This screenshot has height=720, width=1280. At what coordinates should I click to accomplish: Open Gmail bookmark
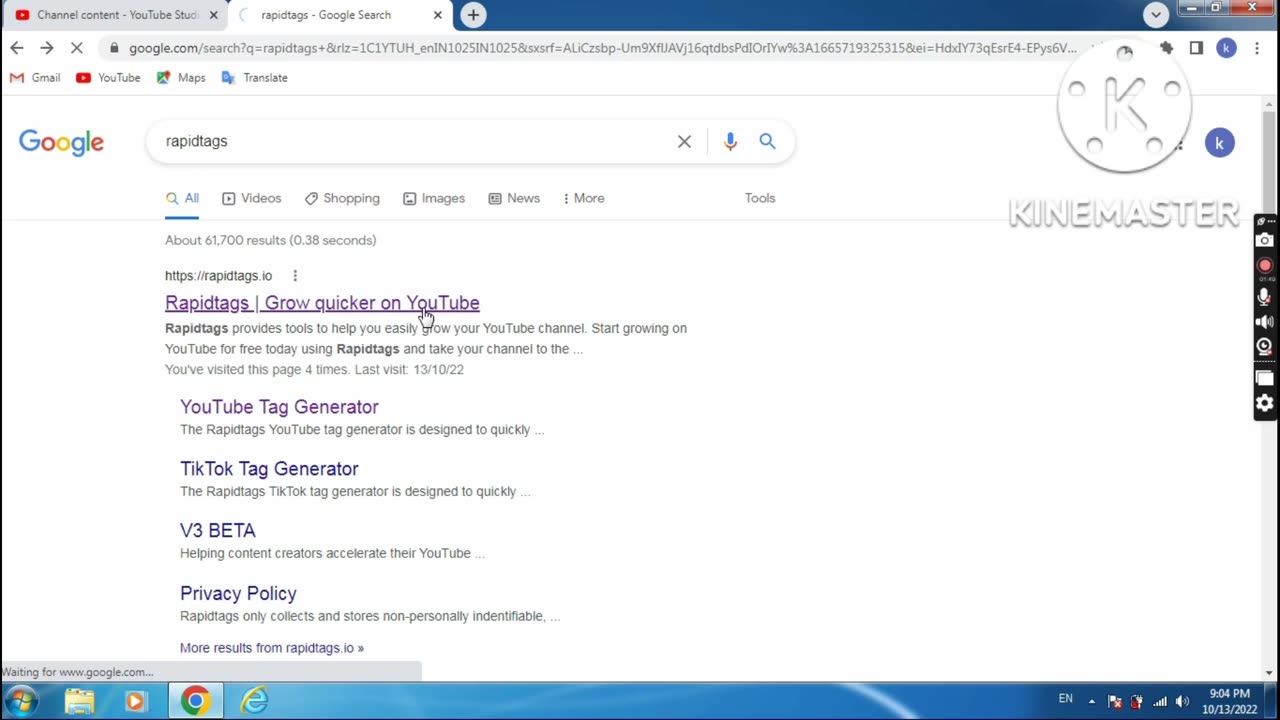point(35,77)
